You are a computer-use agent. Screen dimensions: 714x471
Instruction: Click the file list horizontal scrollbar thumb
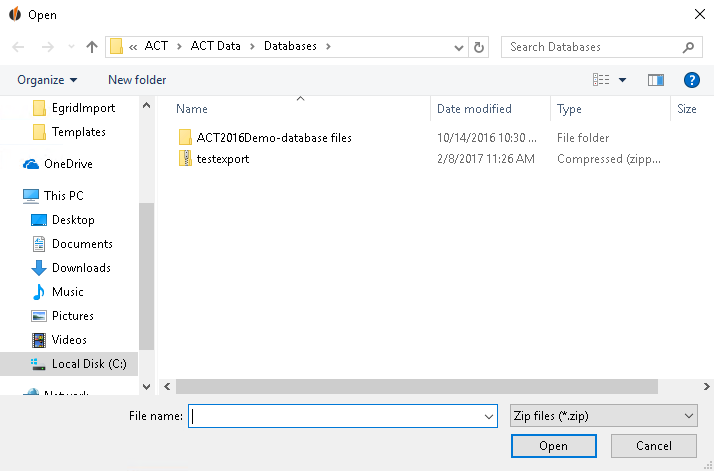[x=417, y=387]
